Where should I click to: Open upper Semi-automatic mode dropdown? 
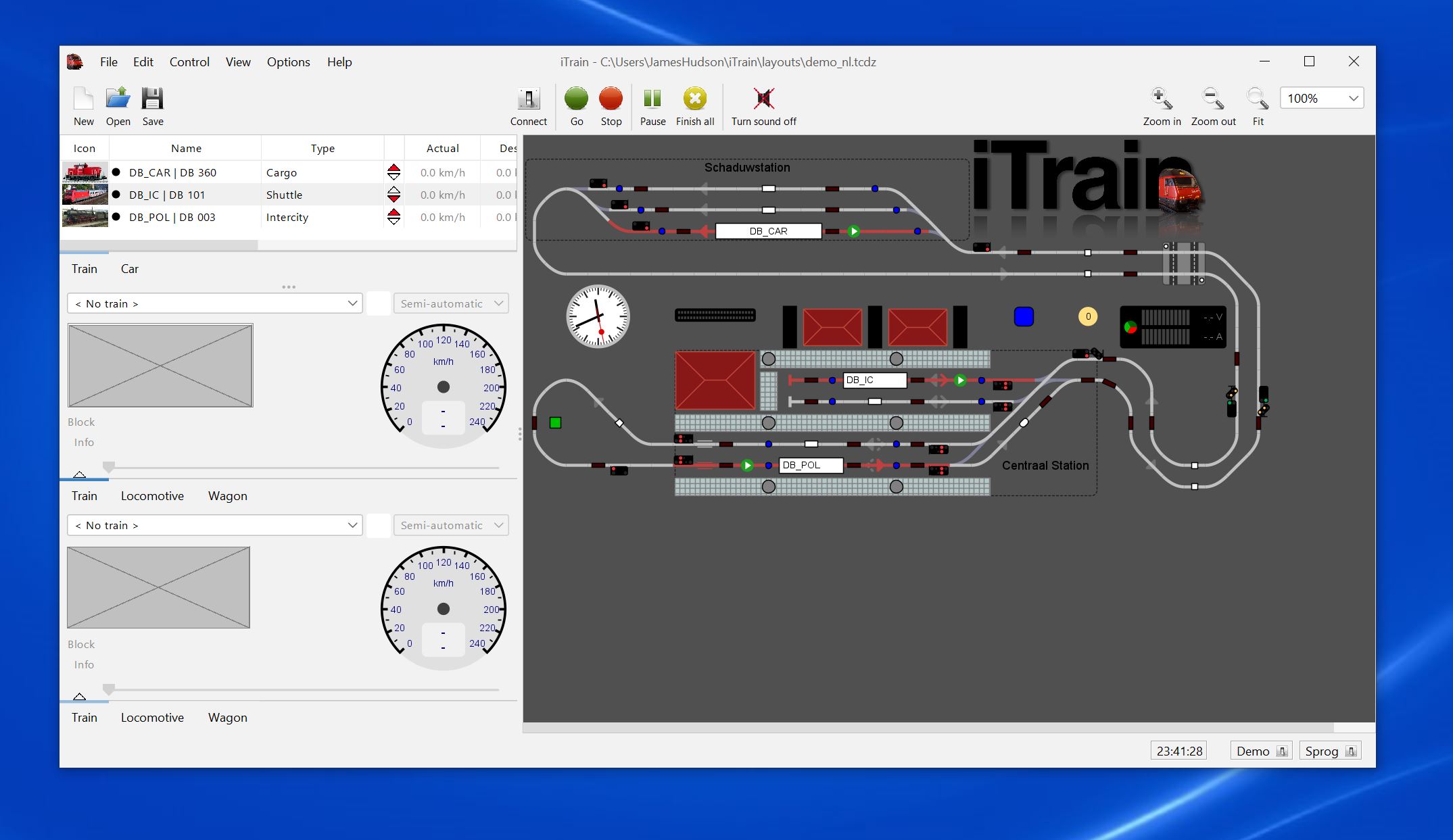(451, 303)
